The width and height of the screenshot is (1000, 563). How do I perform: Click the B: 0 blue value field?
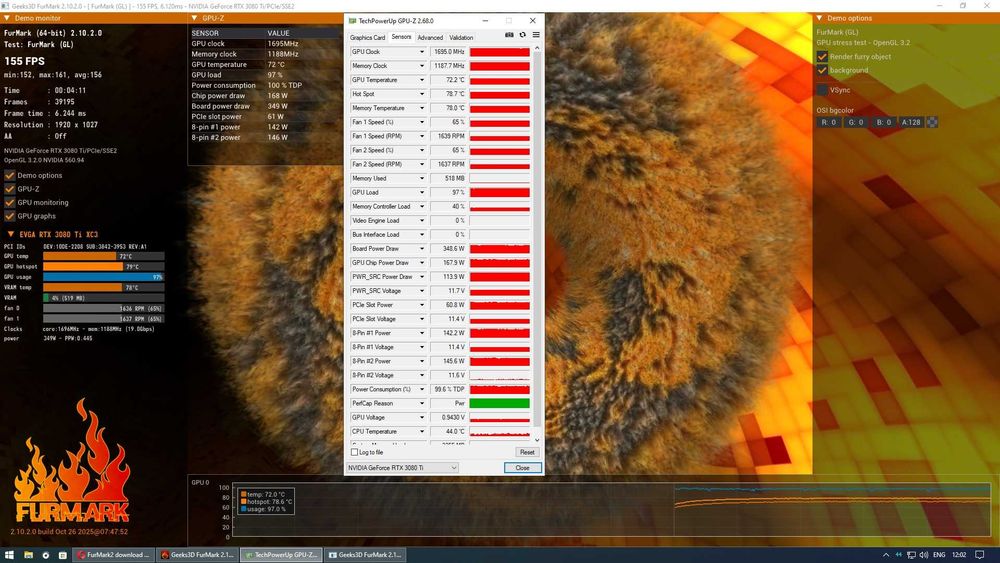click(x=883, y=122)
